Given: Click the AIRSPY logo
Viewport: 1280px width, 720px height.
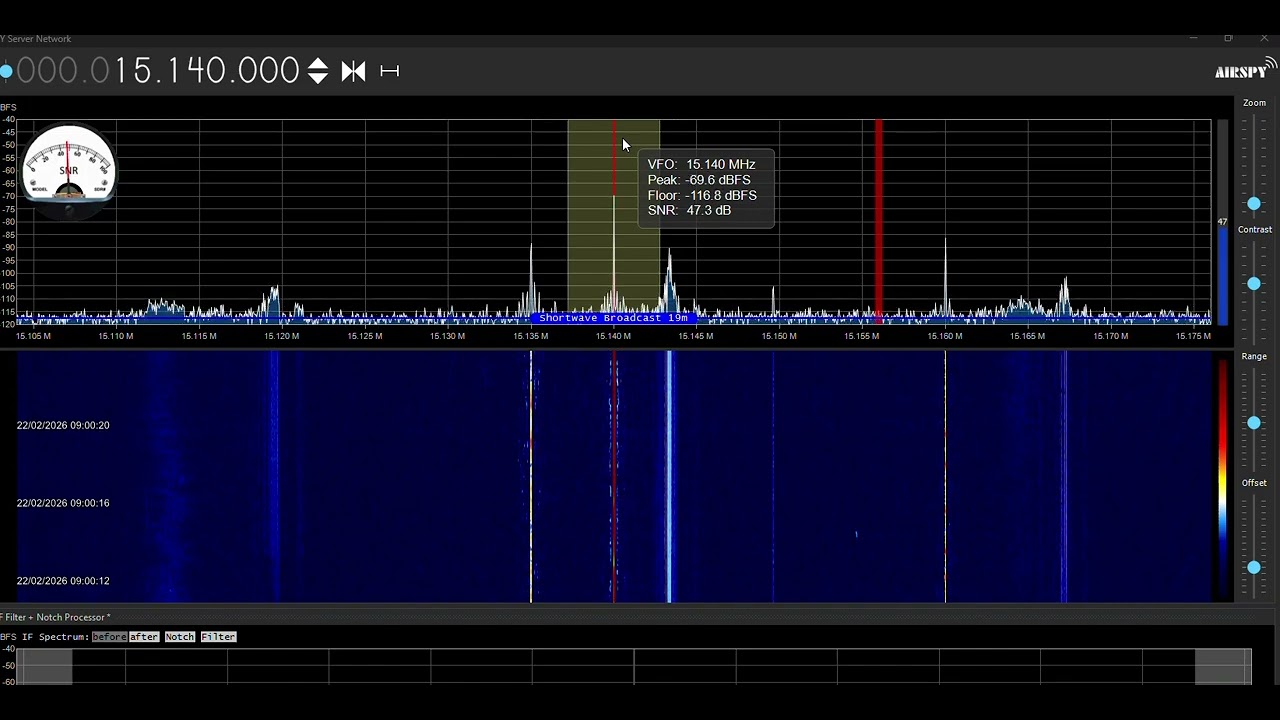Looking at the screenshot, I should click(x=1245, y=69).
